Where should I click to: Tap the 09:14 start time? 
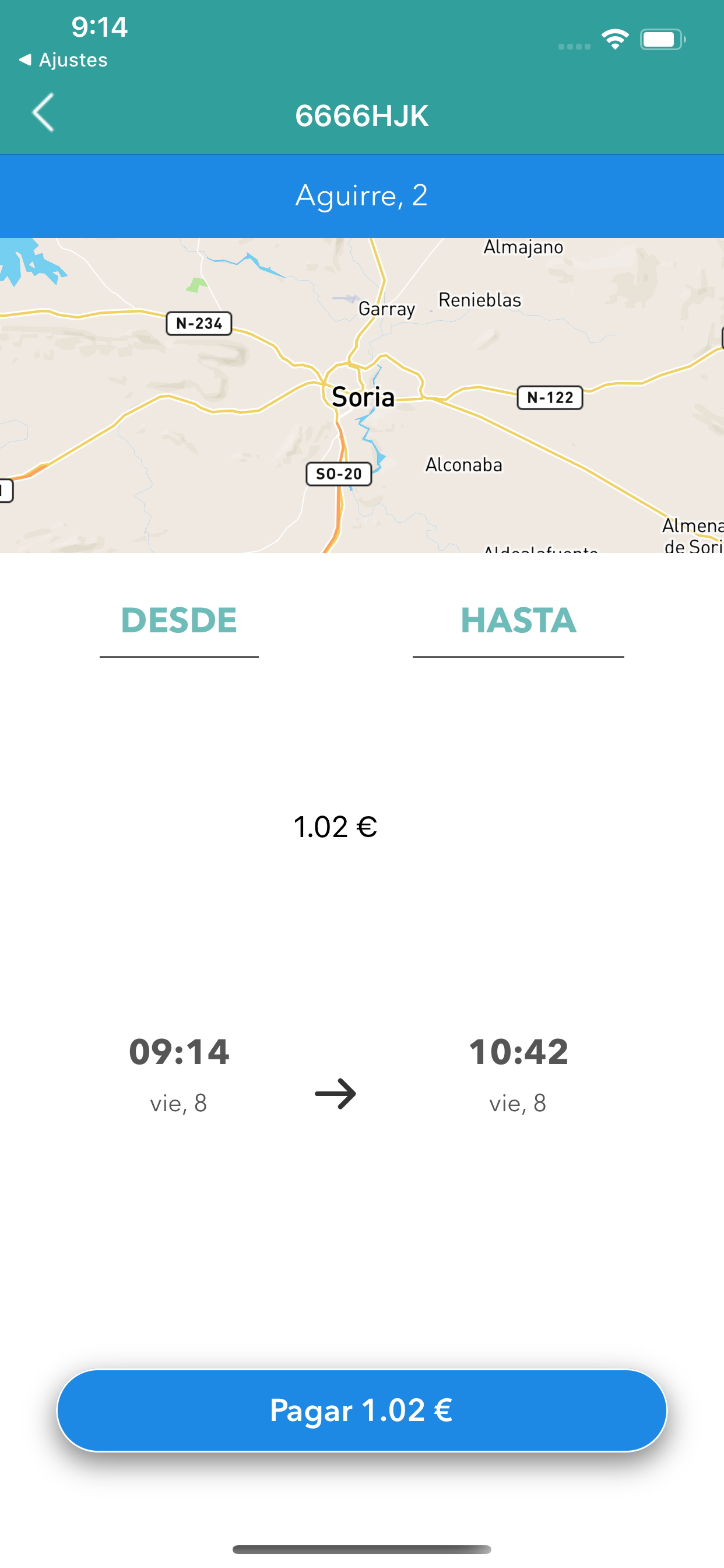[179, 1052]
